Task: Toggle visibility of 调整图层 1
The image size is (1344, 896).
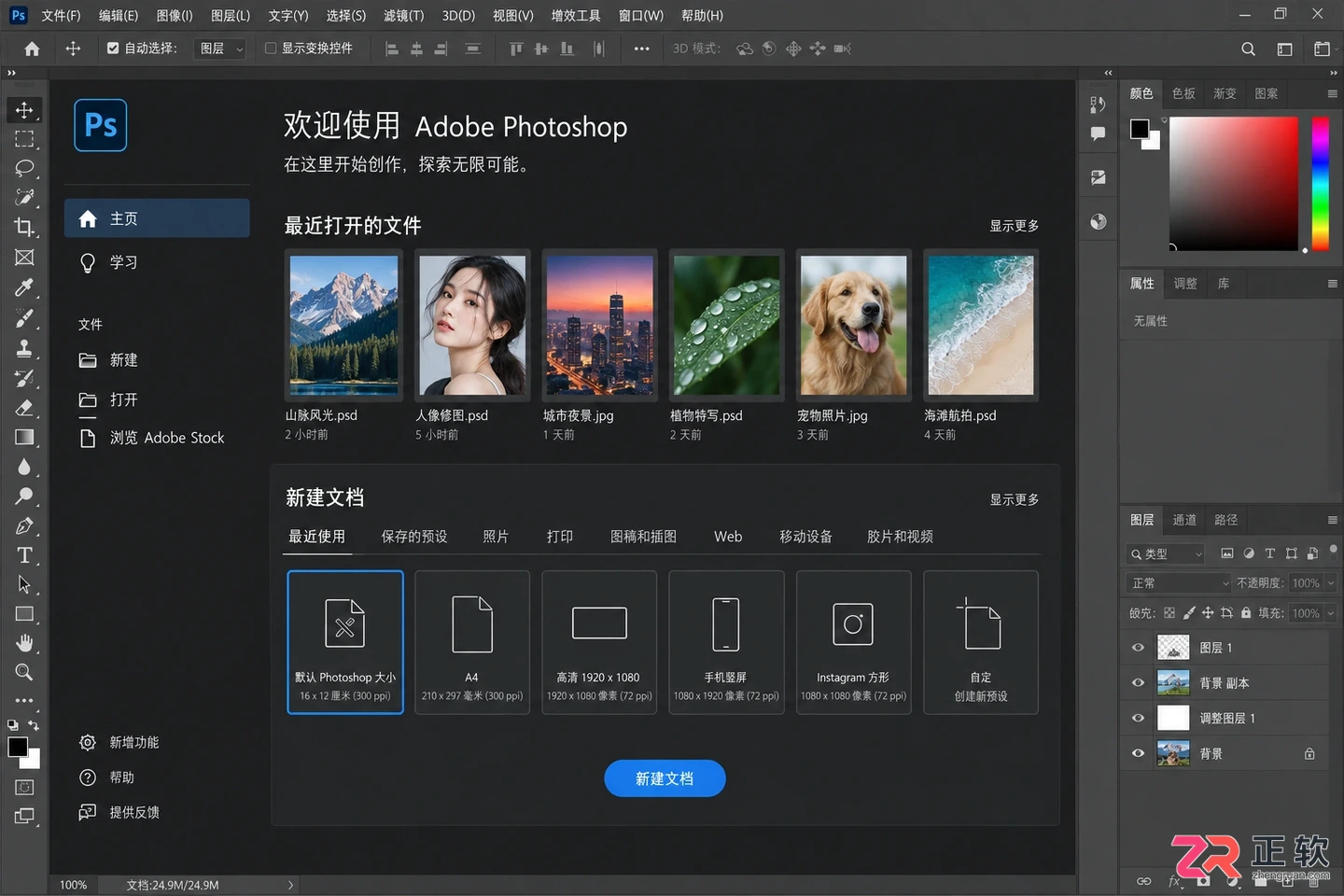Action: (1138, 719)
